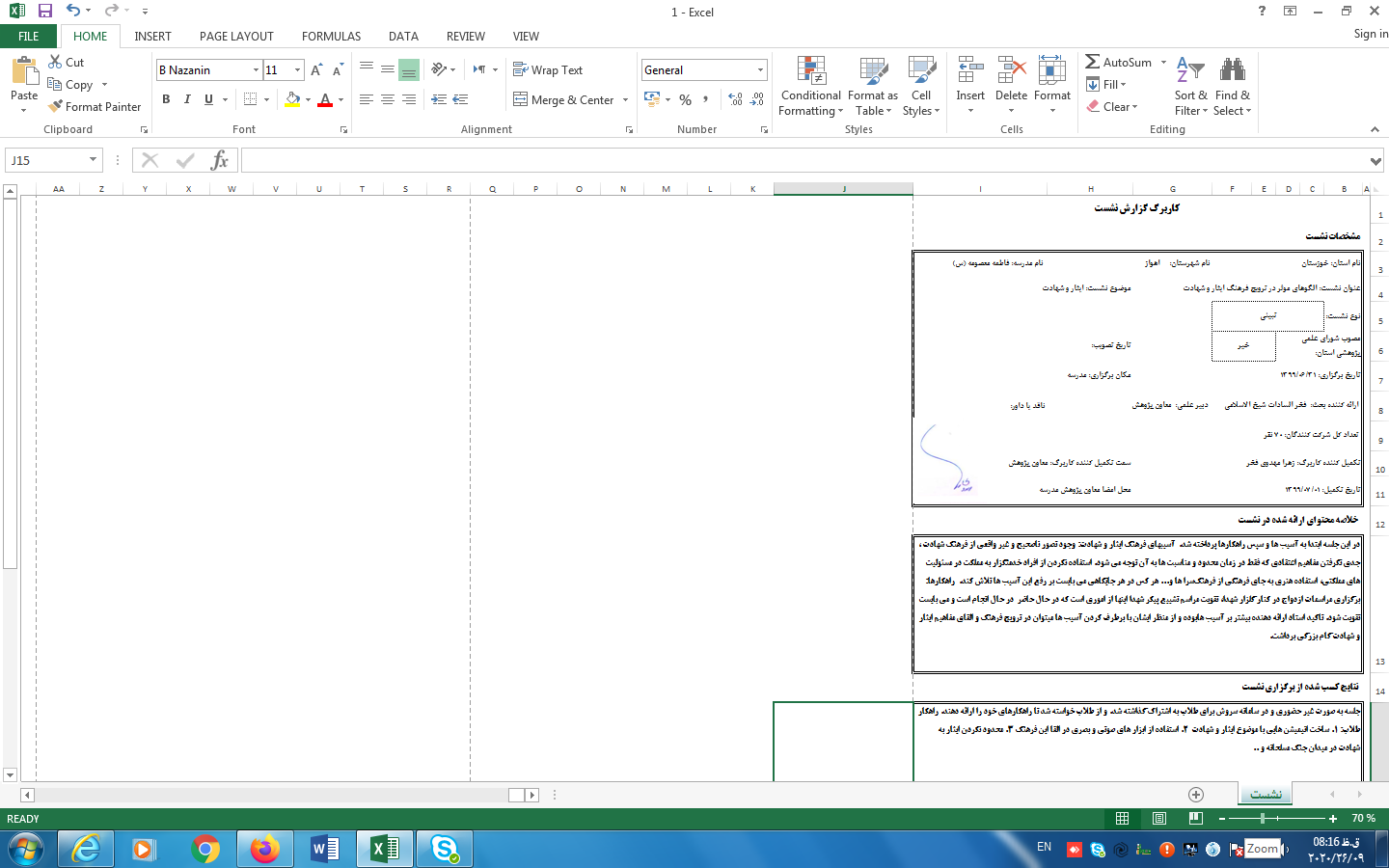Image resolution: width=1389 pixels, height=868 pixels.
Task: Expand the font name dropdown B Nazanin
Action: coord(256,70)
